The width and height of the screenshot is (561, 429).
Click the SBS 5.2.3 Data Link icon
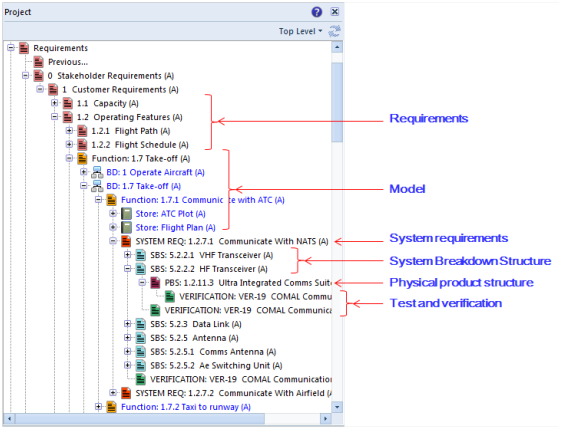tap(141, 324)
